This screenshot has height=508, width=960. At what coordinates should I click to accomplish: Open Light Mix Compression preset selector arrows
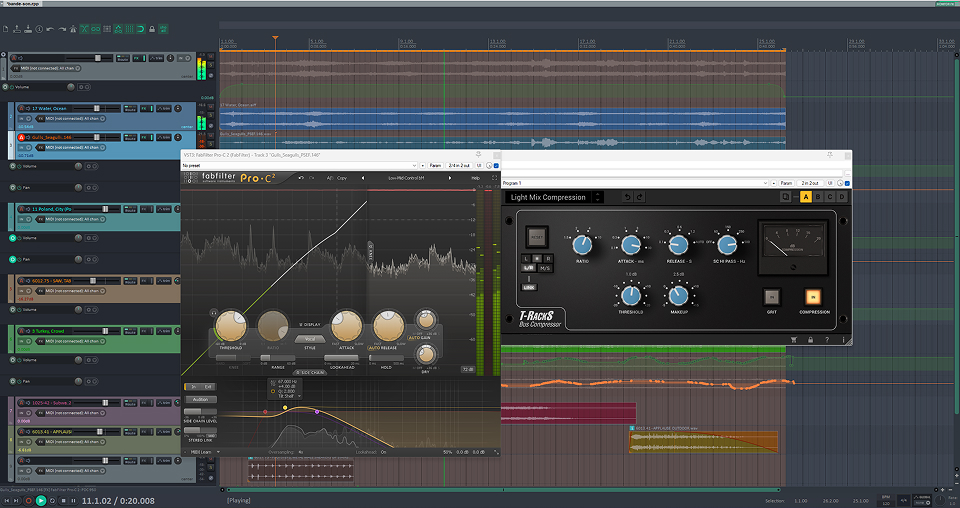598,197
